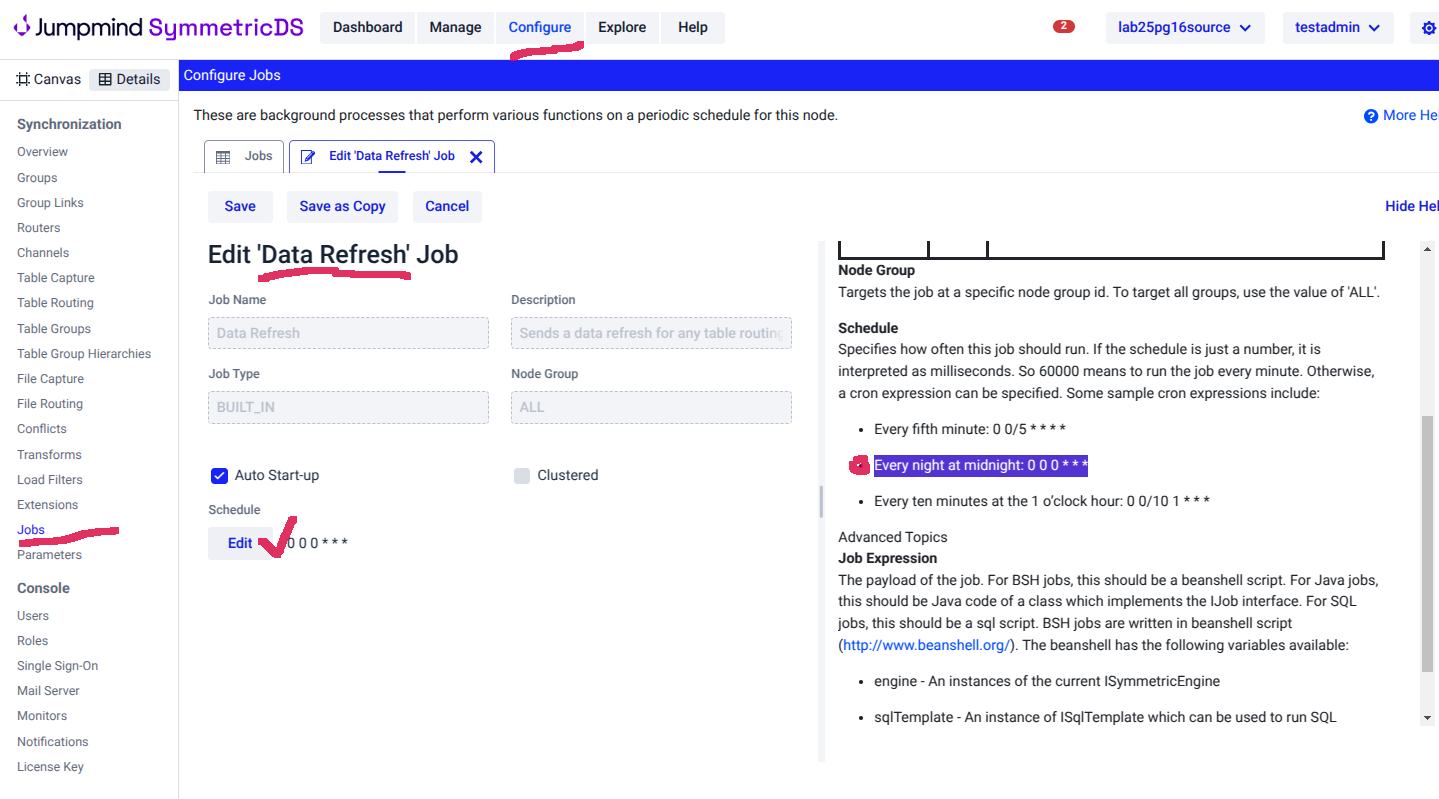This screenshot has height=799, width=1439.
Task: Click the help panel scroll down arrow
Action: click(x=1426, y=717)
